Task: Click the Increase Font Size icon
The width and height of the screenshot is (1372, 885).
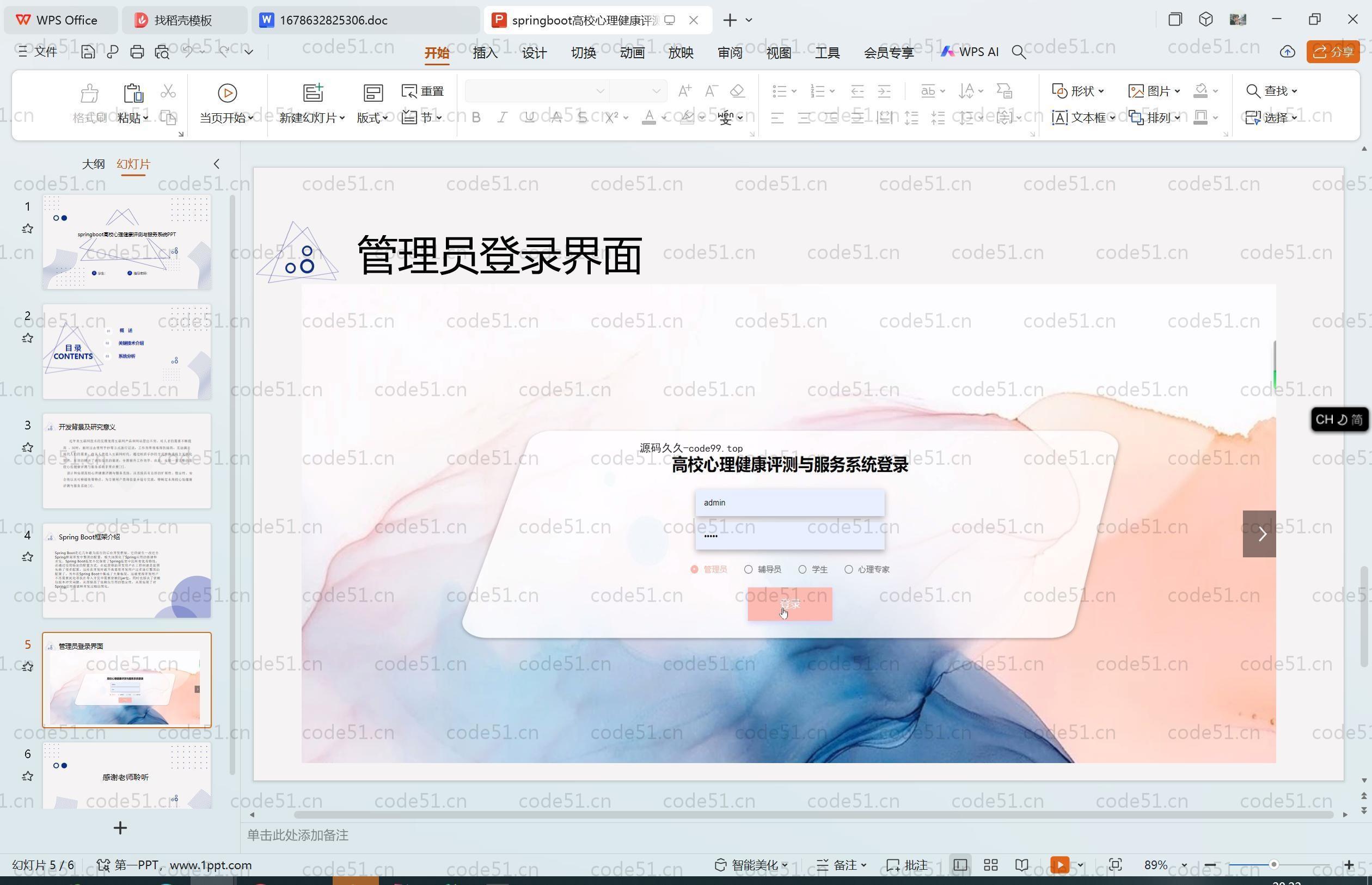Action: (x=684, y=91)
